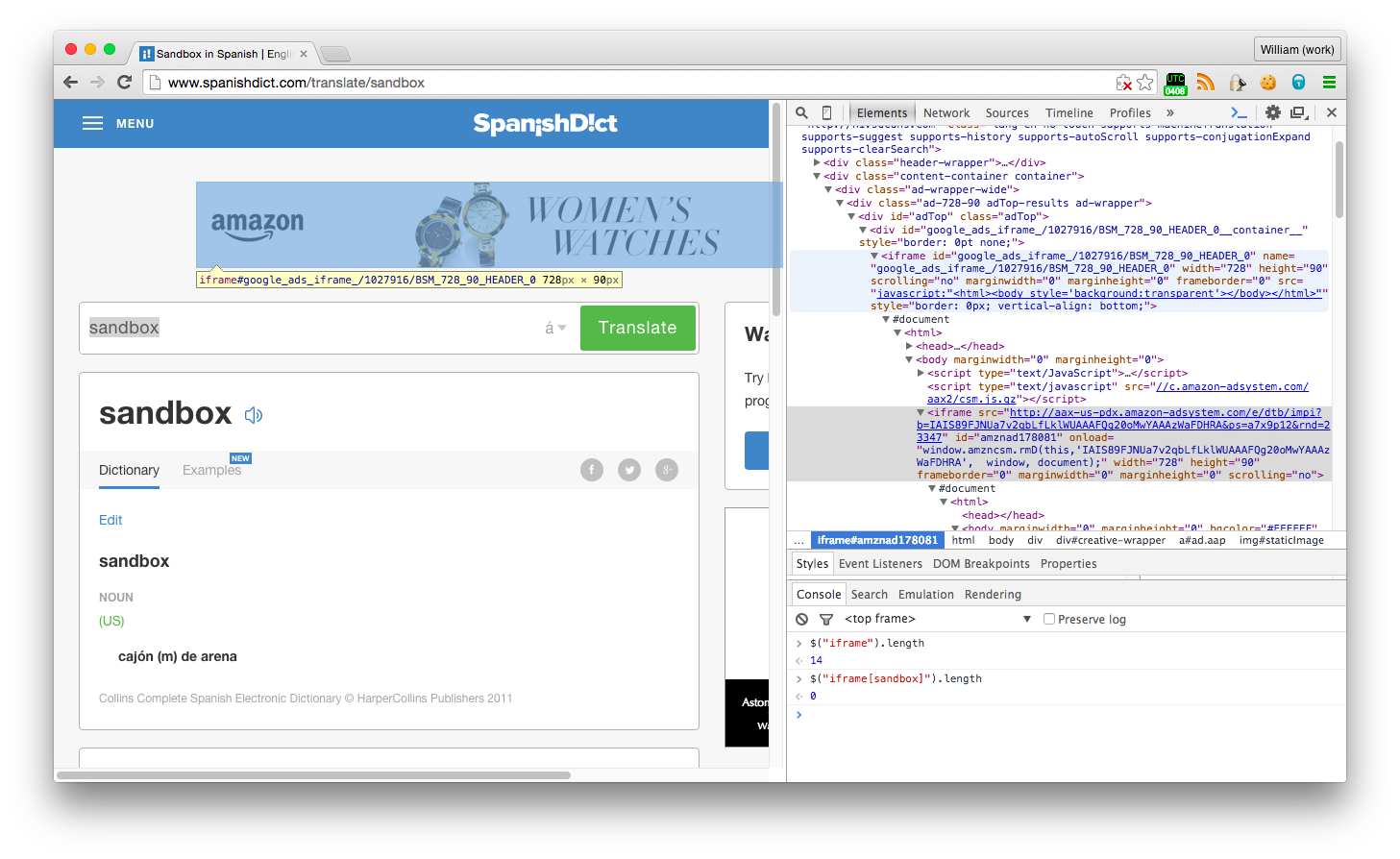Select the Examples tab
This screenshot has height=859, width=1400.
click(212, 470)
